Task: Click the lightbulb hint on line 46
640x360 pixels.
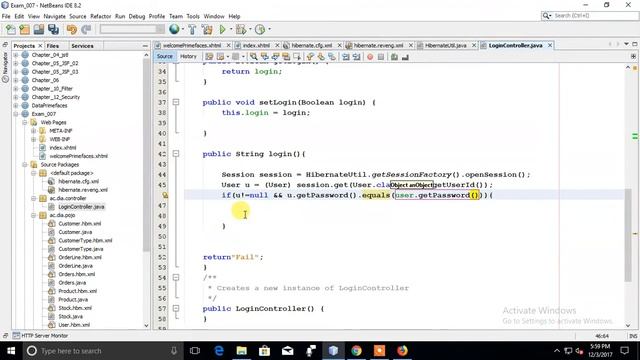Action: click(165, 195)
